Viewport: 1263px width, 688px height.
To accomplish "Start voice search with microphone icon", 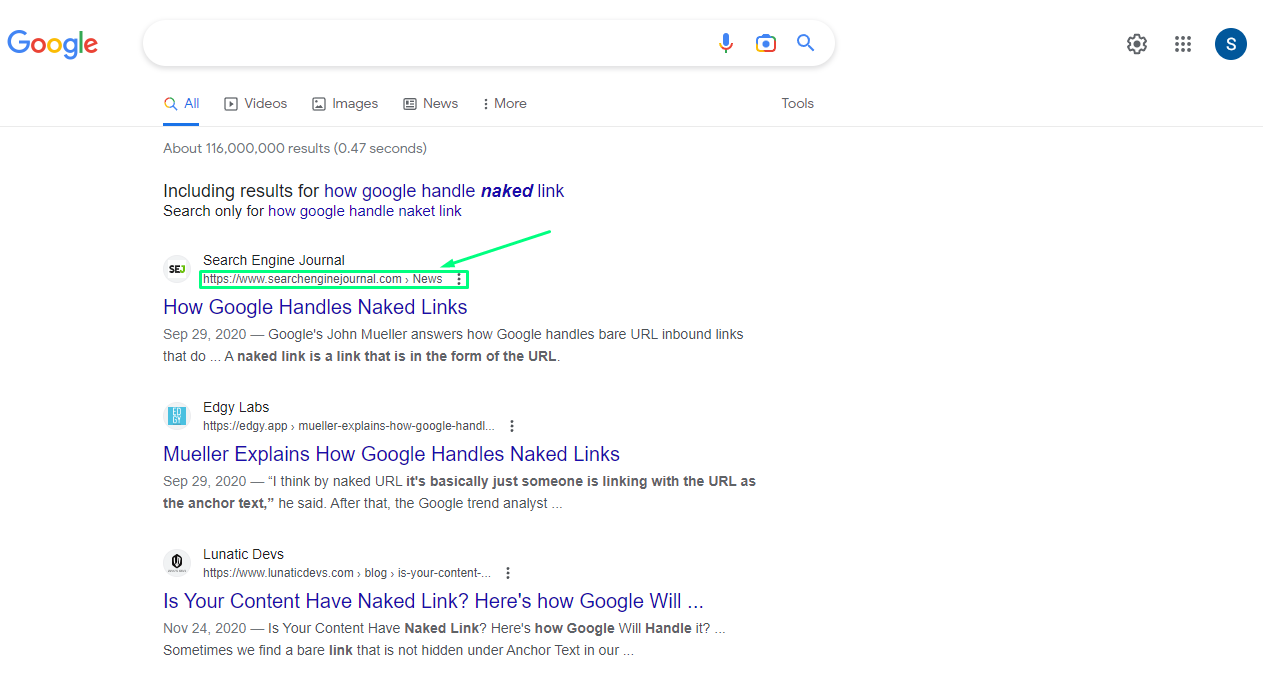I will point(726,43).
